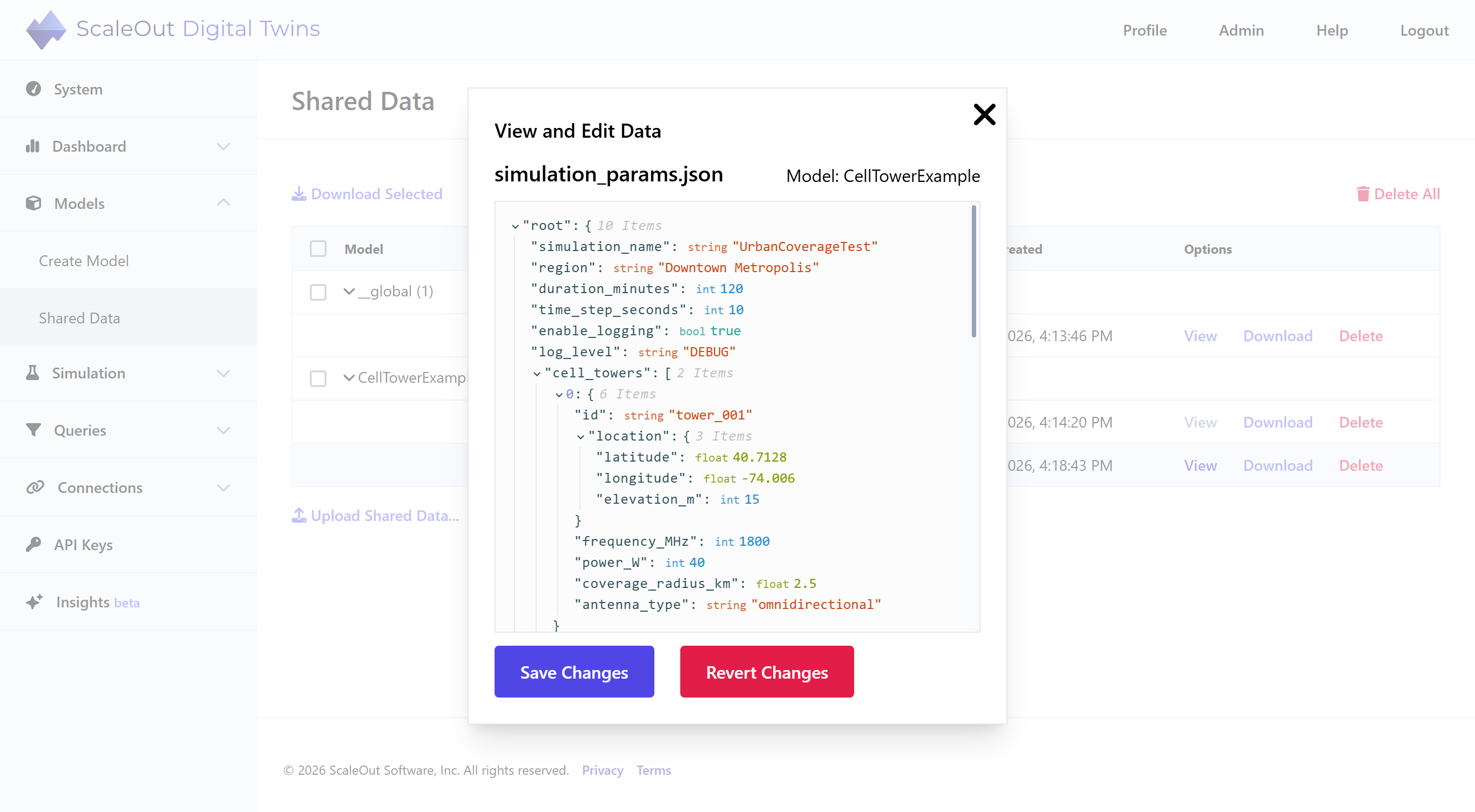Click the "DEBUG" log_level value
This screenshot has width=1475, height=812.
click(x=709, y=352)
